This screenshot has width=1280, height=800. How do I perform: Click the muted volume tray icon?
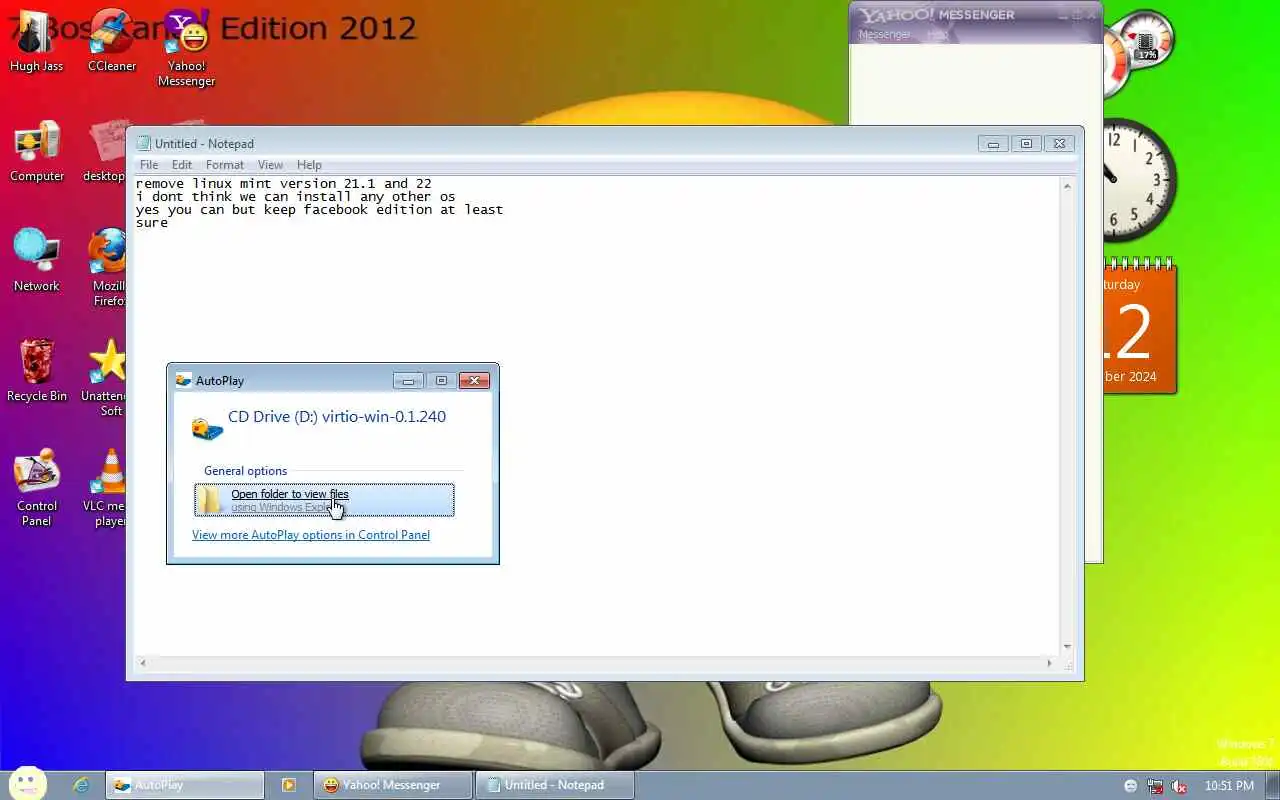(x=1179, y=786)
